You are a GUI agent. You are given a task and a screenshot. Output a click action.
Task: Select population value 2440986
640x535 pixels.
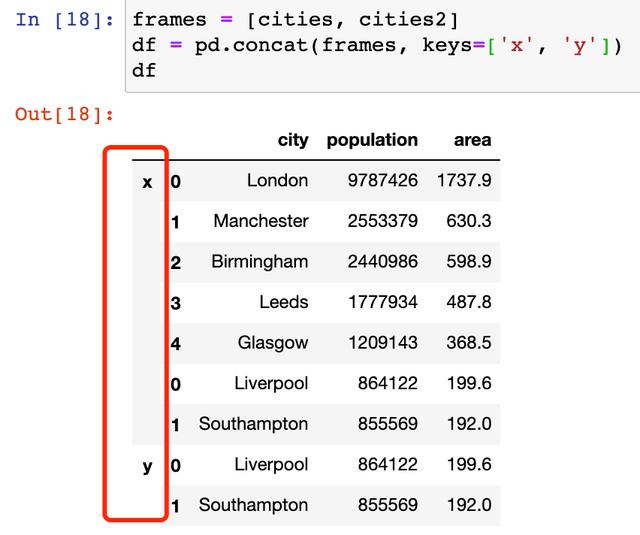(x=383, y=262)
